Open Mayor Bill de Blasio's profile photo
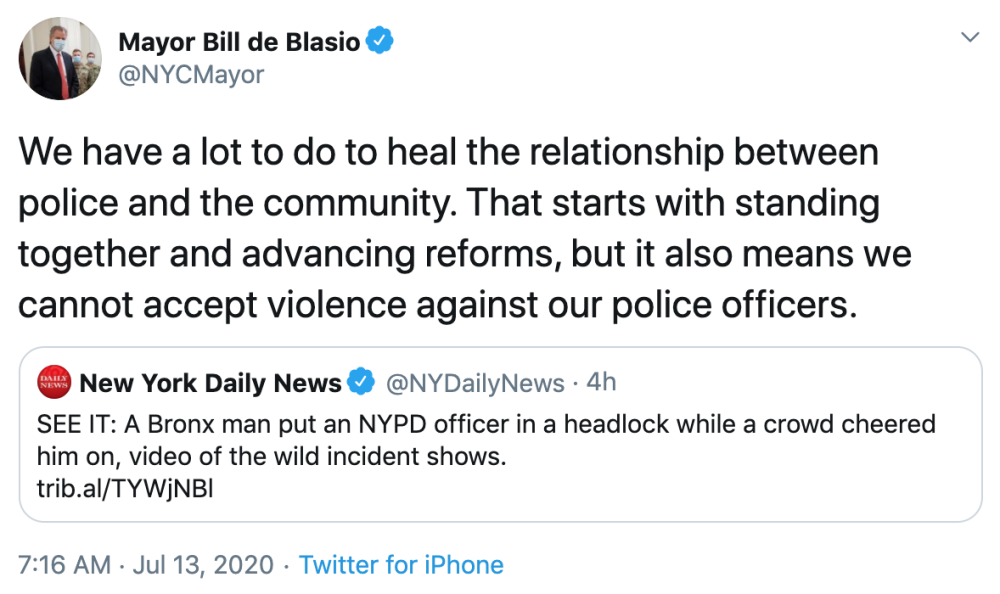 [x=60, y=58]
